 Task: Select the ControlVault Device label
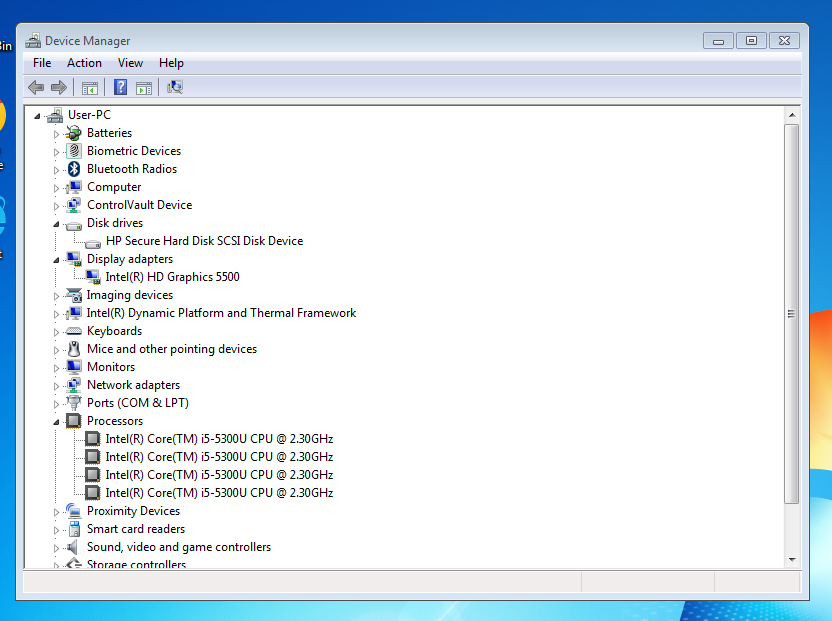[140, 205]
